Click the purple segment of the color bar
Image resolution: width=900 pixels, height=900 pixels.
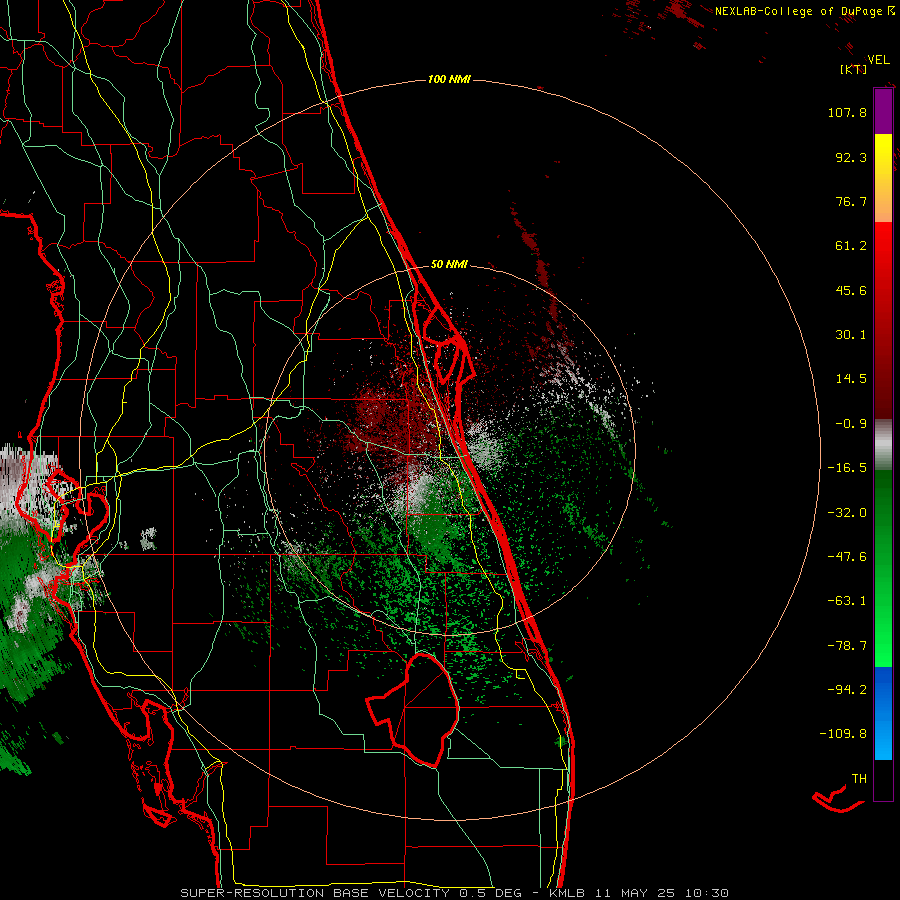coord(883,112)
